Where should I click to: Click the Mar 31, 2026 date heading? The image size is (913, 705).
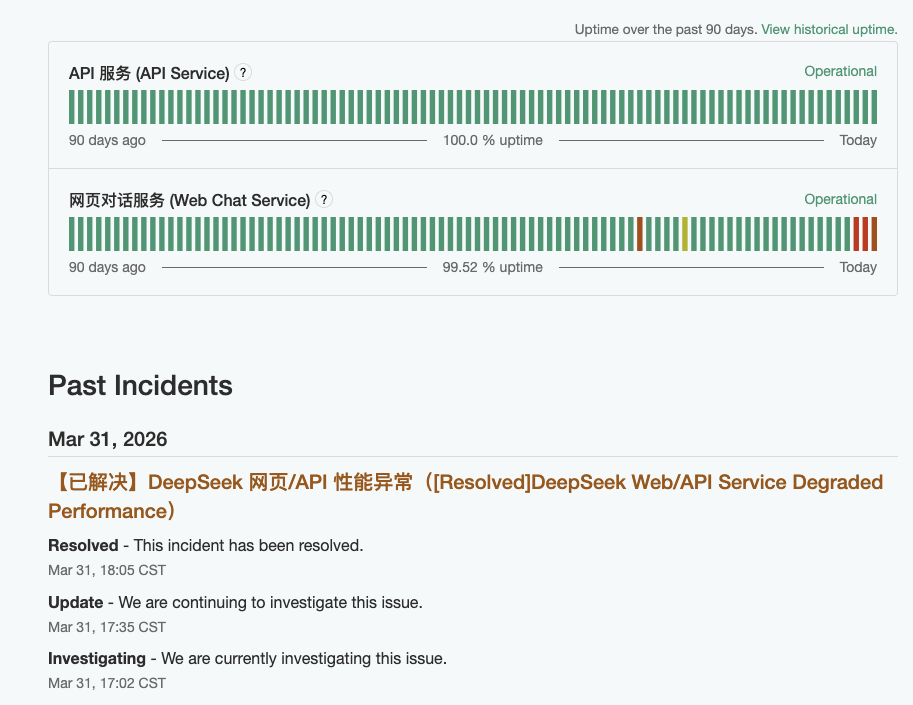pos(107,439)
